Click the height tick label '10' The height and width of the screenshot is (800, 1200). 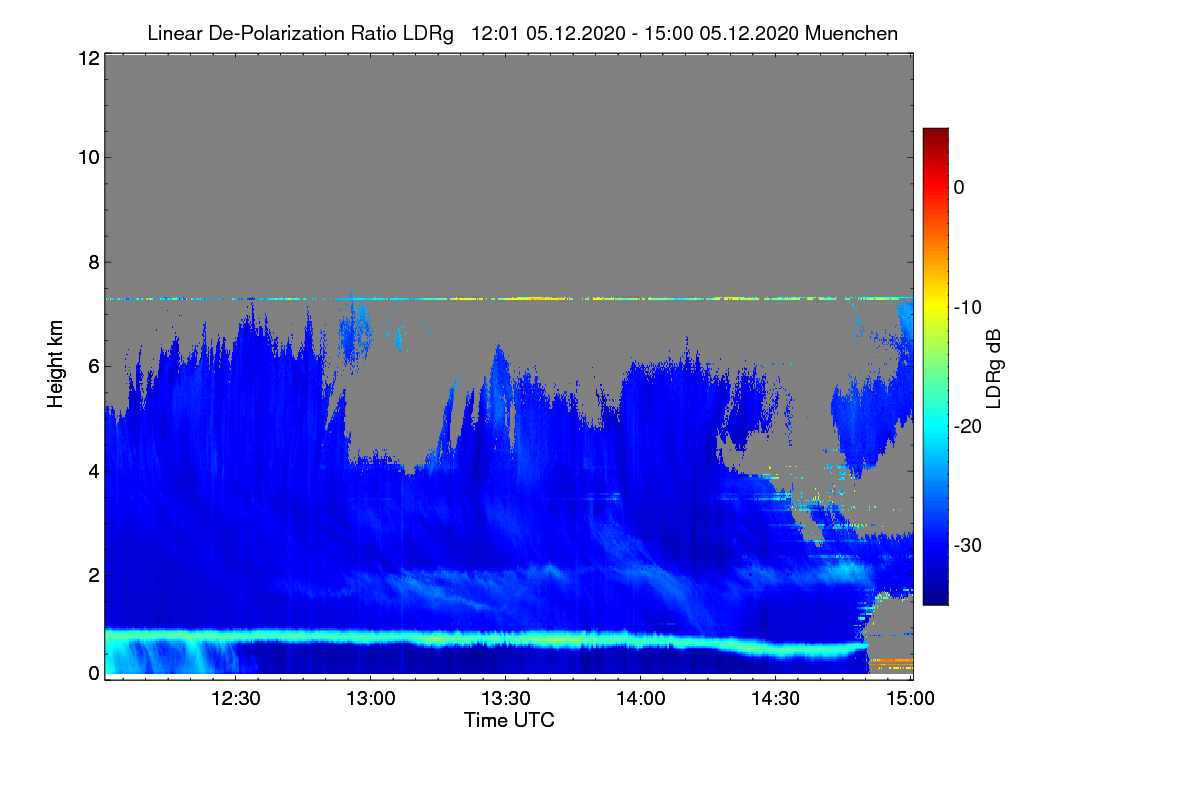88,157
